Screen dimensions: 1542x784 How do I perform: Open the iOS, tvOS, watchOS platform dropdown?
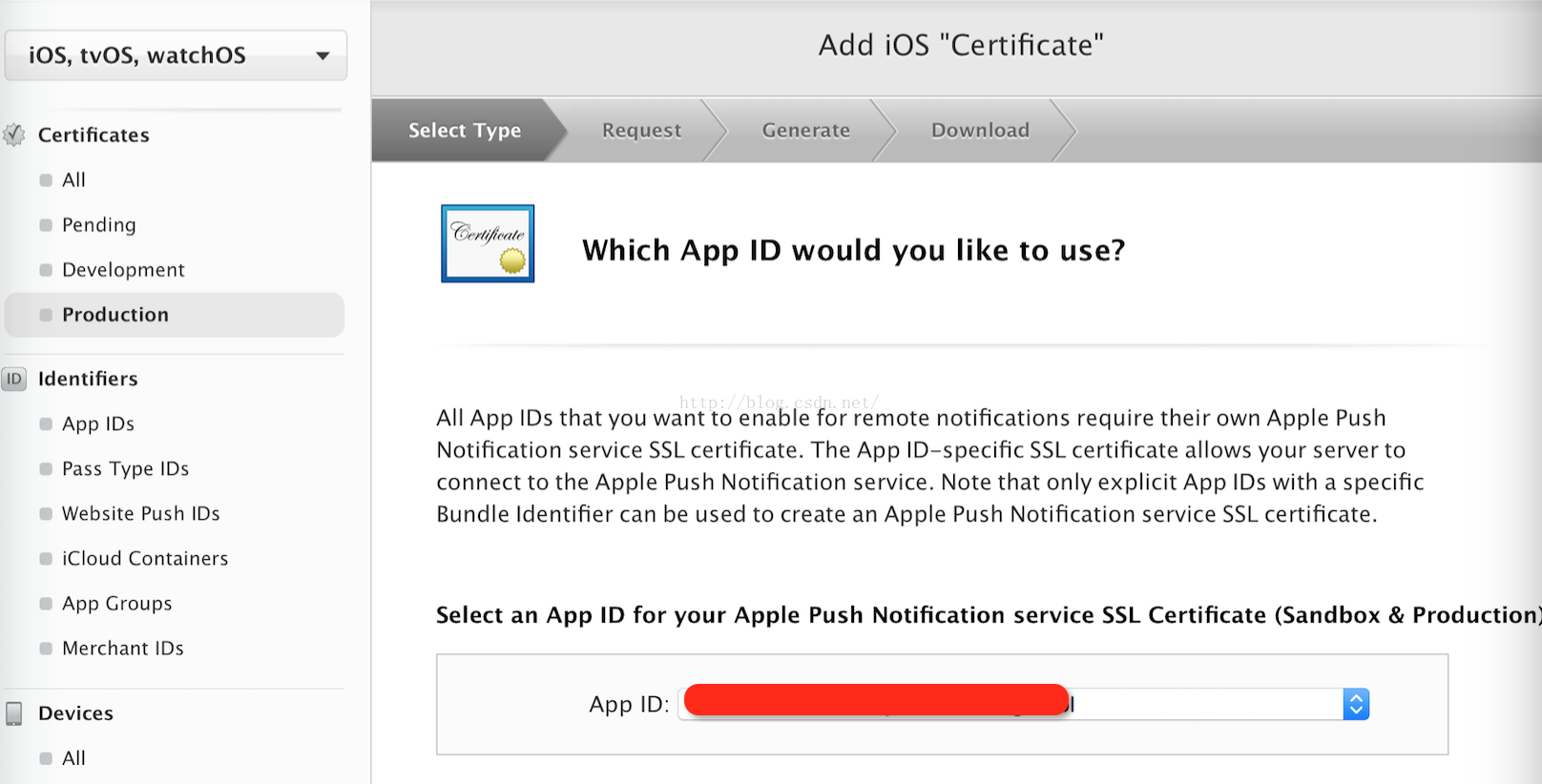(x=176, y=55)
